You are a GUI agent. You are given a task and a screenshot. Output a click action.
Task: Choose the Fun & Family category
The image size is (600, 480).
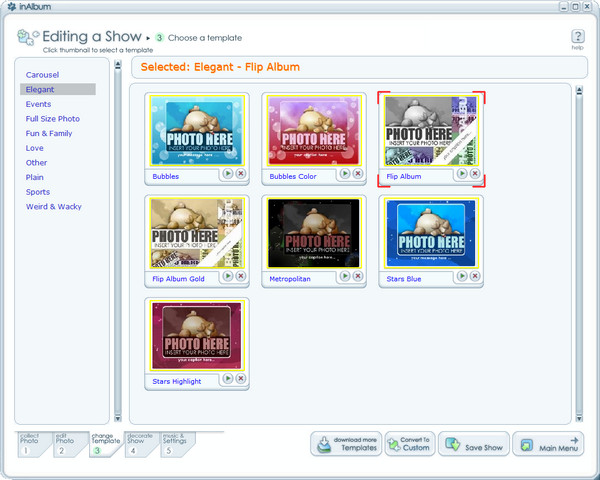tap(49, 133)
